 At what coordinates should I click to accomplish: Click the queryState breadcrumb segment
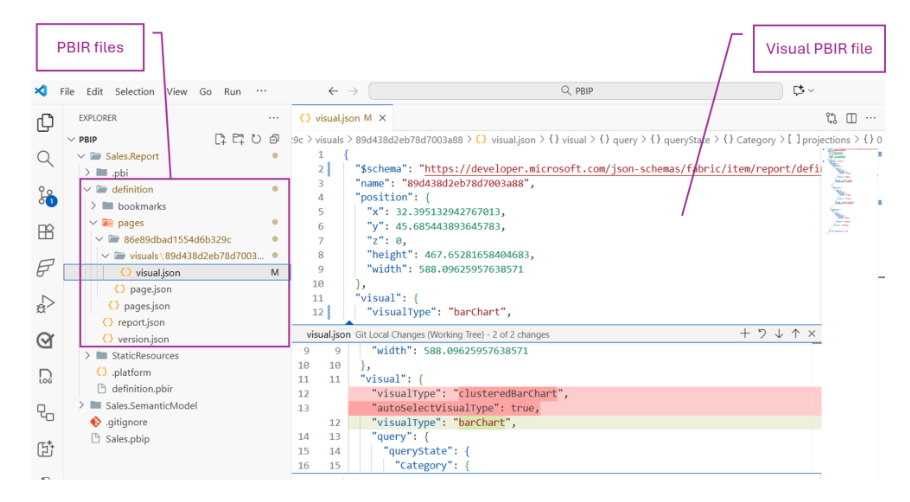coord(687,140)
